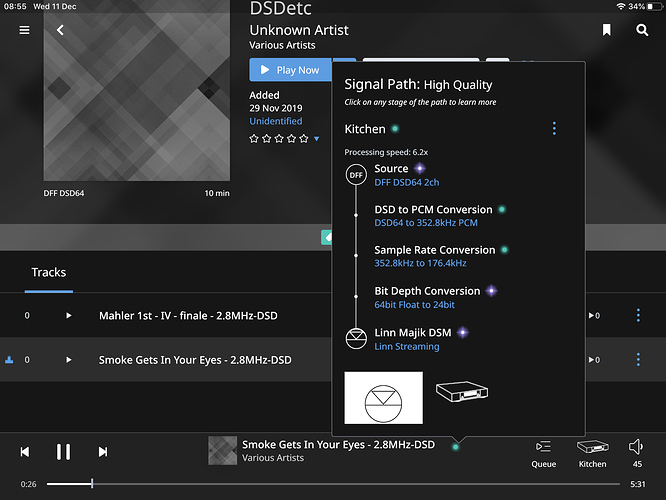The width and height of the screenshot is (666, 500).
Task: Skip to the previous track
Action: coord(25,452)
